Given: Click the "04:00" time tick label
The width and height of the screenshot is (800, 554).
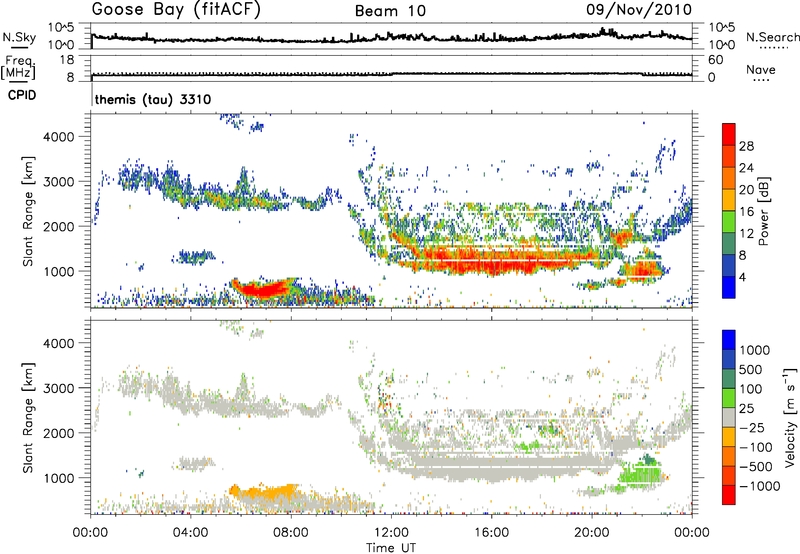Looking at the screenshot, I should click(x=190, y=533).
